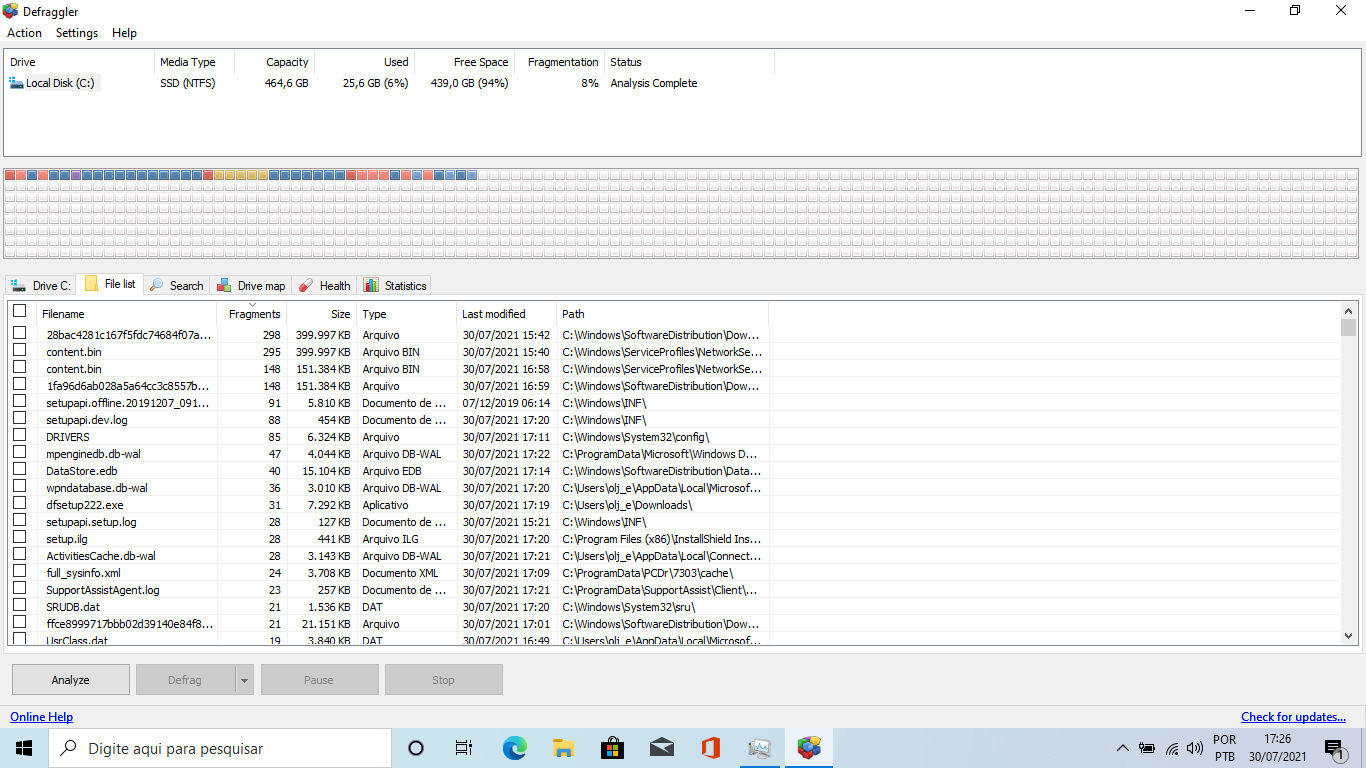Click the file list scrollbar down arrow
The width and height of the screenshot is (1366, 768).
coord(1348,635)
